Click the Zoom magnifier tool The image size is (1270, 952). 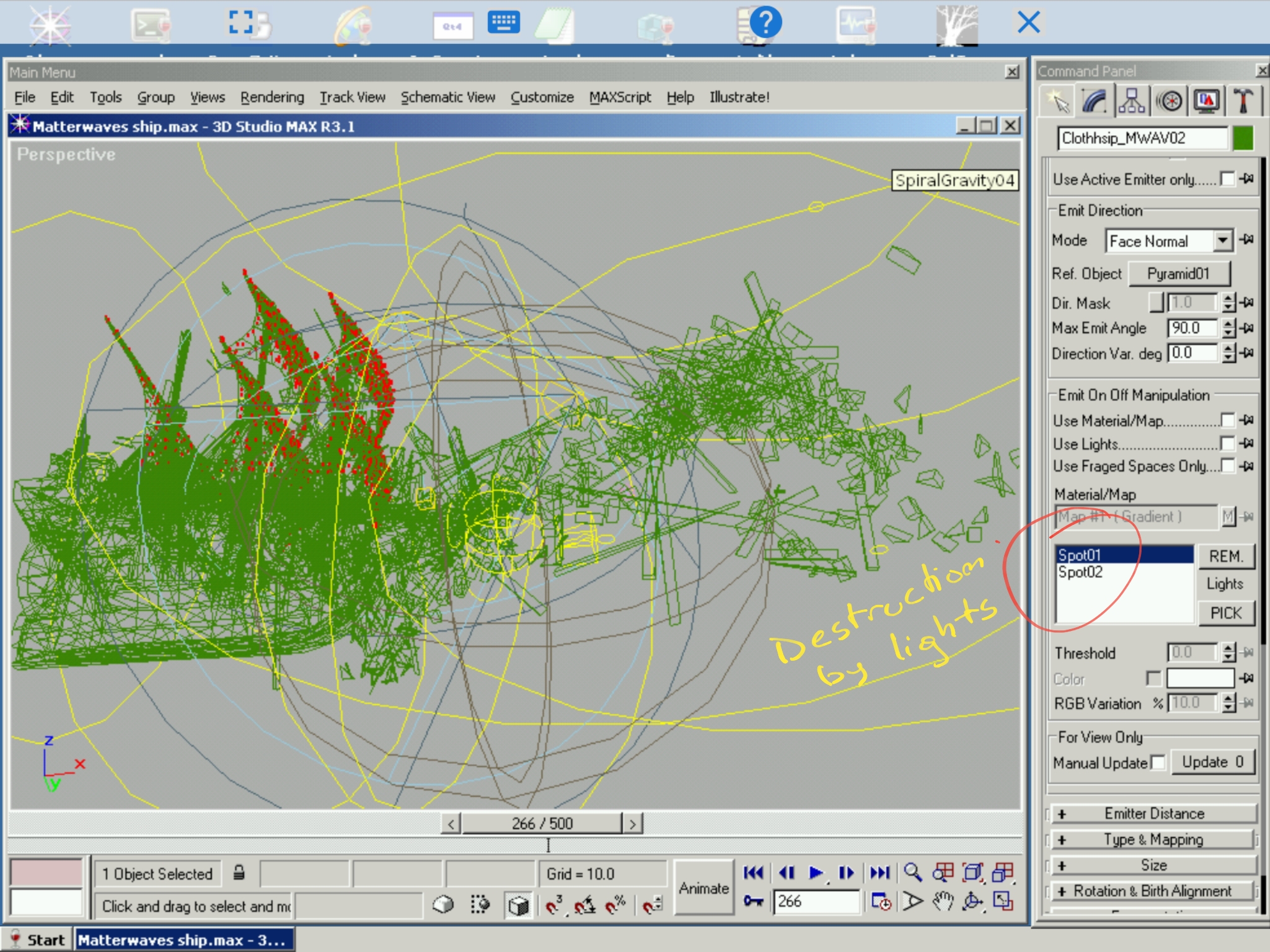912,873
